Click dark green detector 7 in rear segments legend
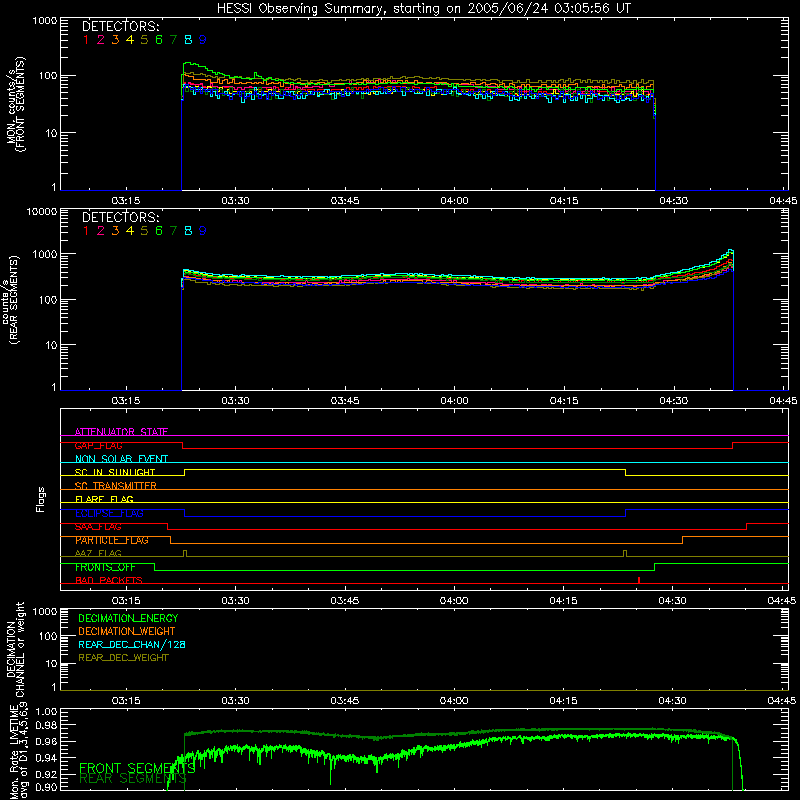The width and height of the screenshot is (800, 800). coord(173,231)
